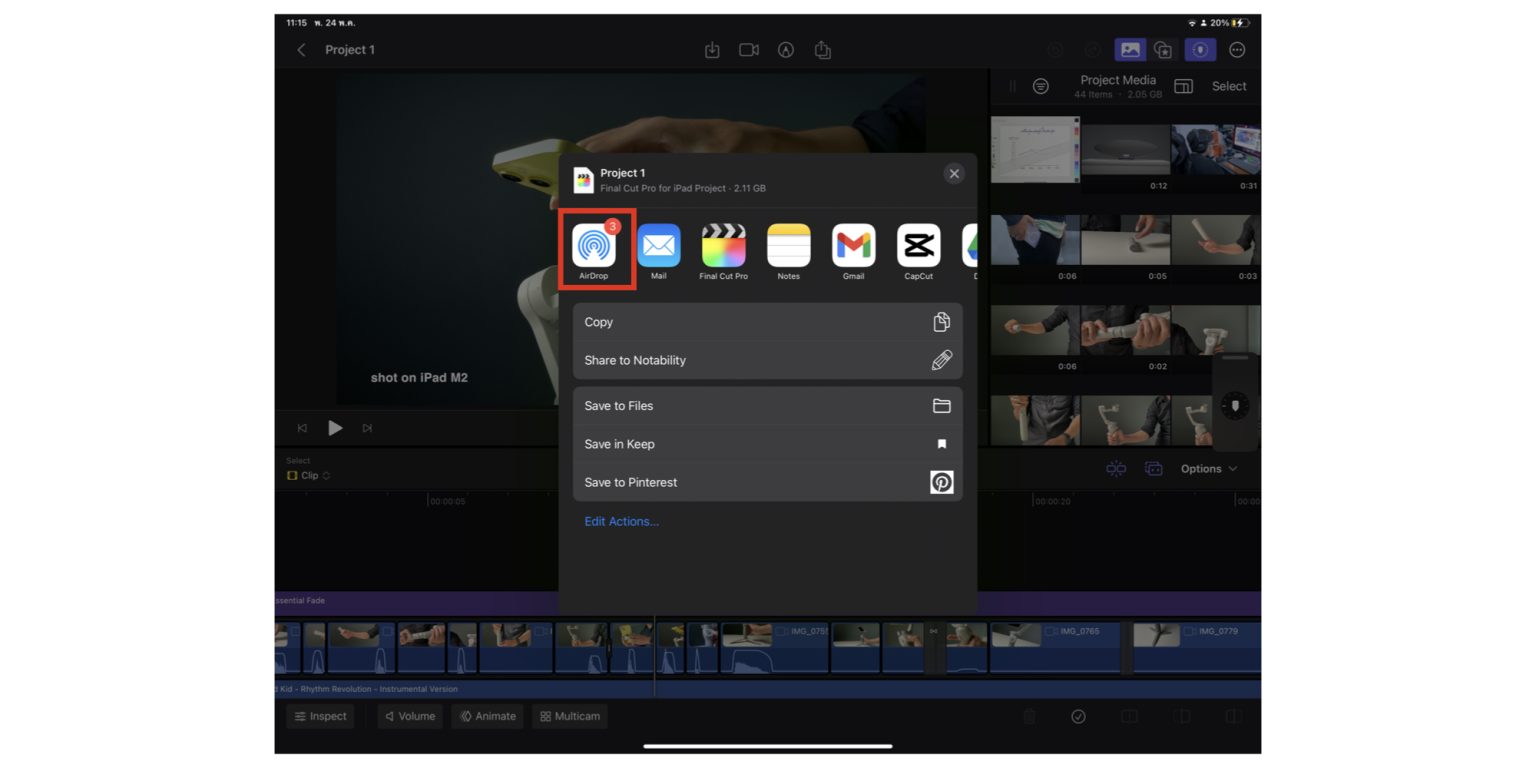Click the sort/filter icon in Project Media panel

[x=1041, y=86]
